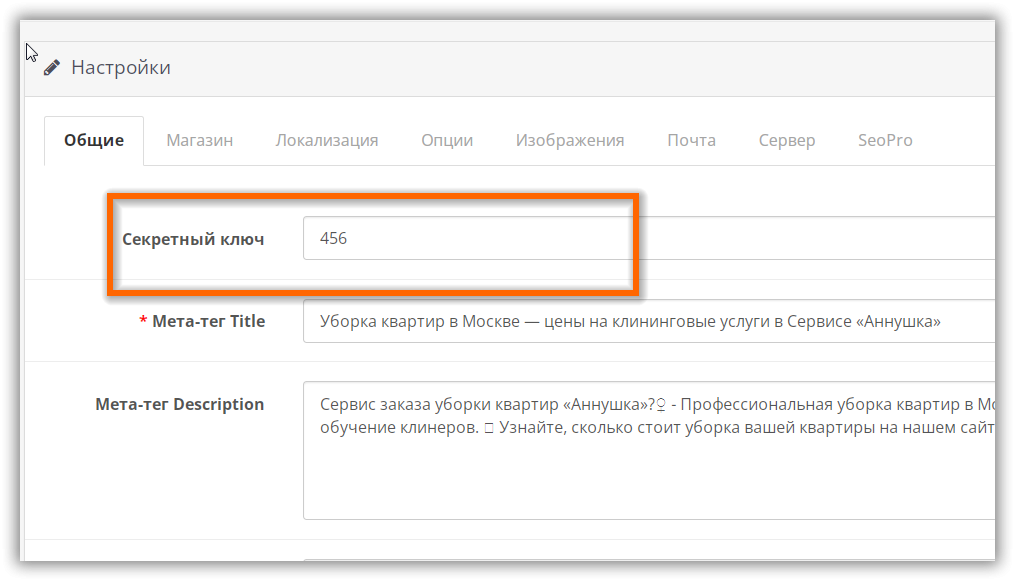Open the SeoPro tab

pyautogui.click(x=885, y=140)
